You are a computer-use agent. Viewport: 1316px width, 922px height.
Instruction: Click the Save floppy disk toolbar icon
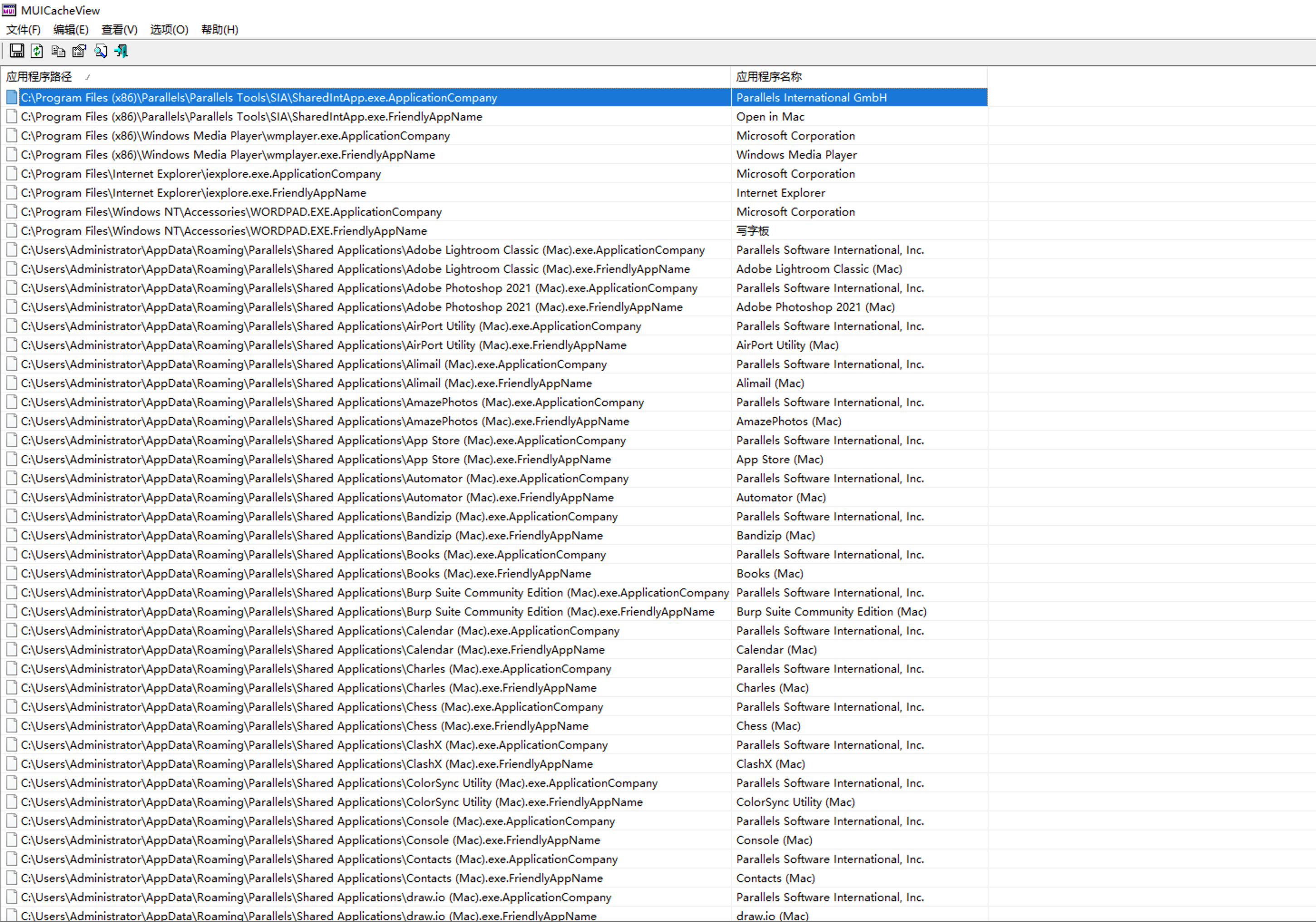[x=17, y=51]
